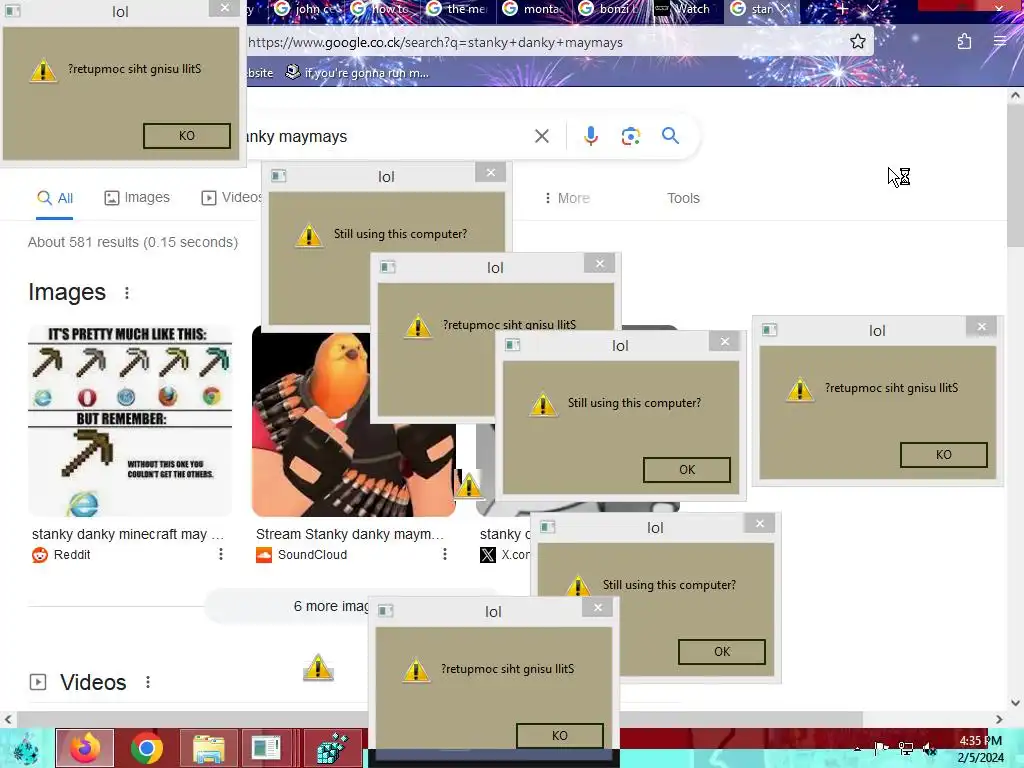The image size is (1024, 768).
Task: Click the Start button on taskbar
Action: click(25, 748)
